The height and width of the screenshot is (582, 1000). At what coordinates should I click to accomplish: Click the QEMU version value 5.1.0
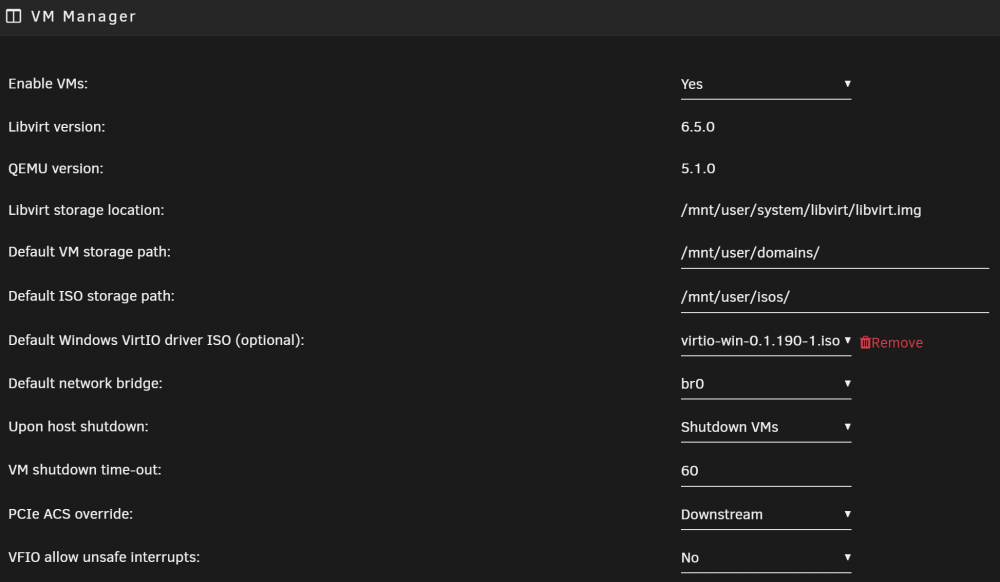point(698,168)
